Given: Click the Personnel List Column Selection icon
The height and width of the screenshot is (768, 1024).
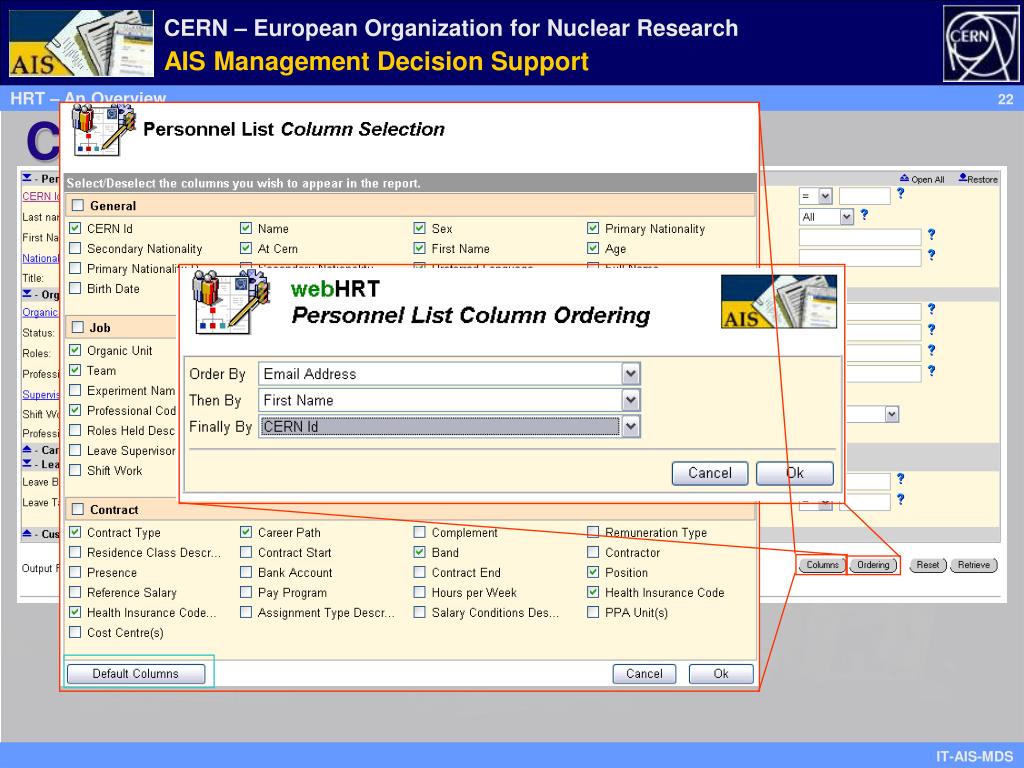Looking at the screenshot, I should 103,130.
